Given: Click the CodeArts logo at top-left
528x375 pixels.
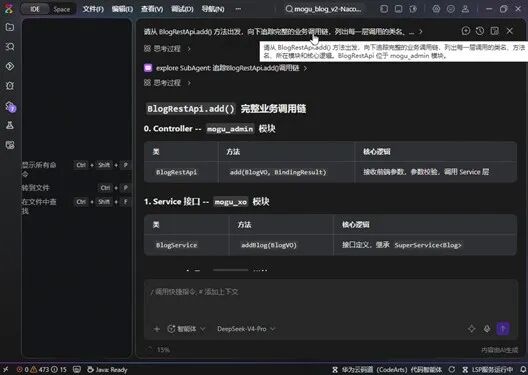Looking at the screenshot, I should tap(8, 9).
